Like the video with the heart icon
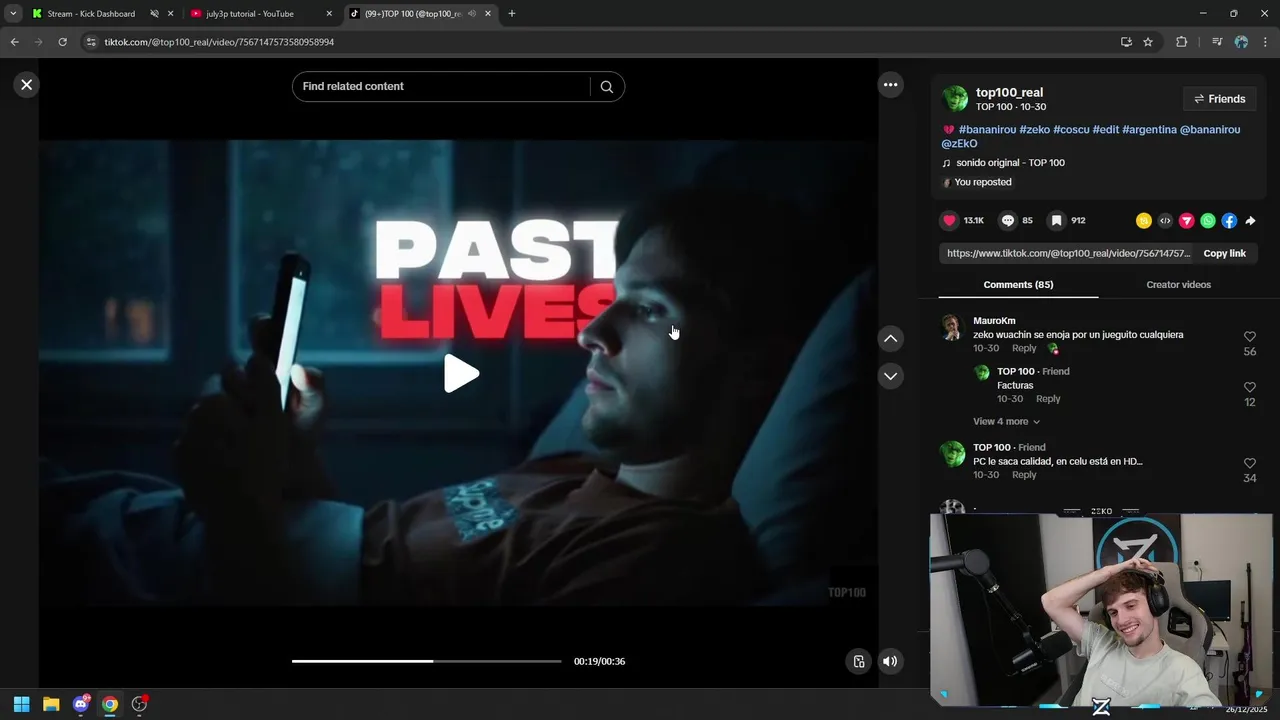The image size is (1280, 720). pyautogui.click(x=949, y=221)
